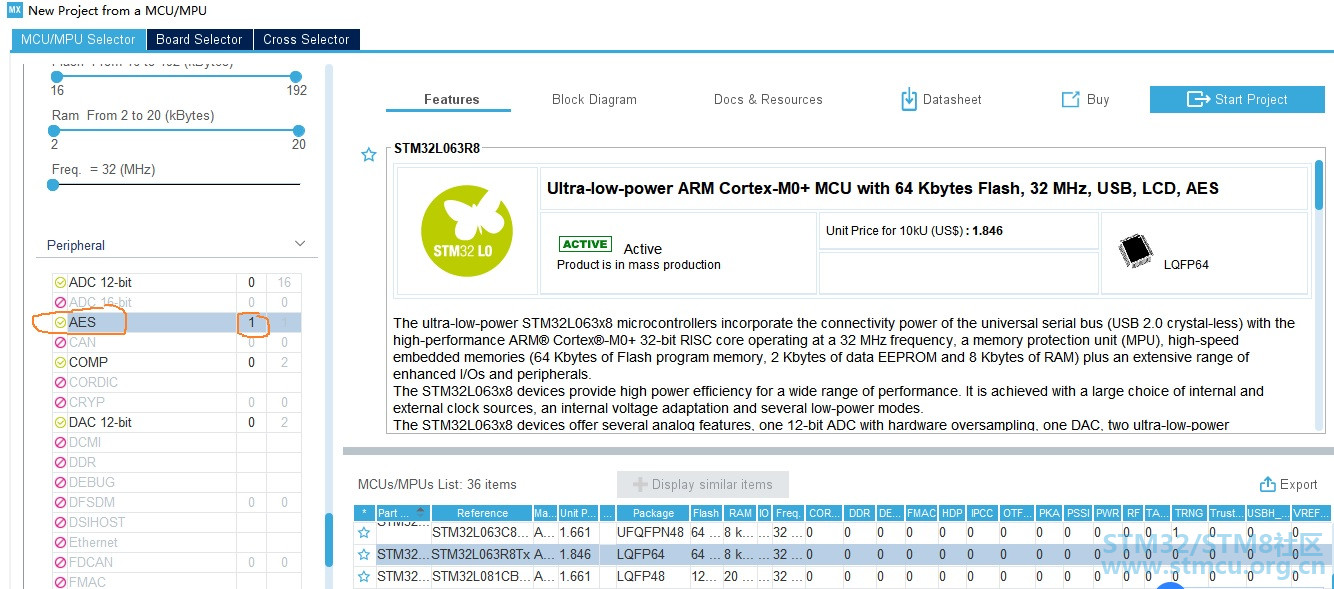Click the ADC 12-bit minimum value field
Screen dimensions: 1334x589
[252, 282]
